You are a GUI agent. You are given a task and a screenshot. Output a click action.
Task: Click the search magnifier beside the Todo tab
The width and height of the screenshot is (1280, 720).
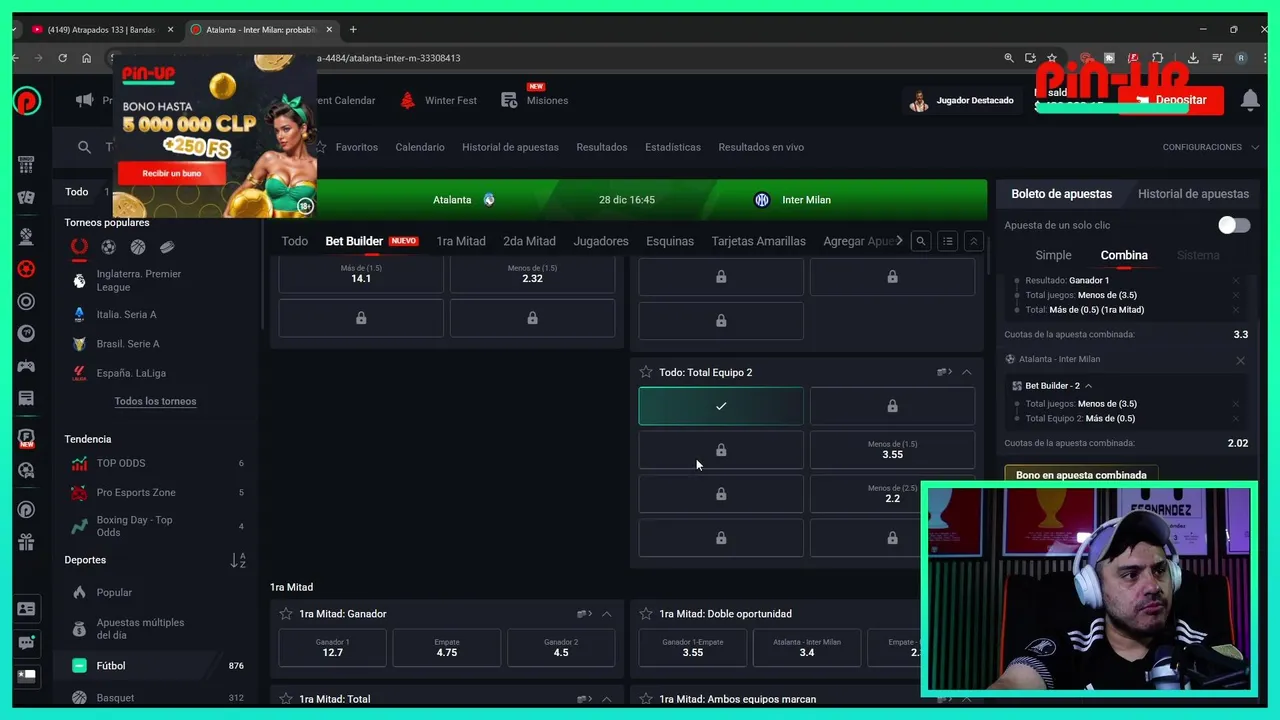84,147
